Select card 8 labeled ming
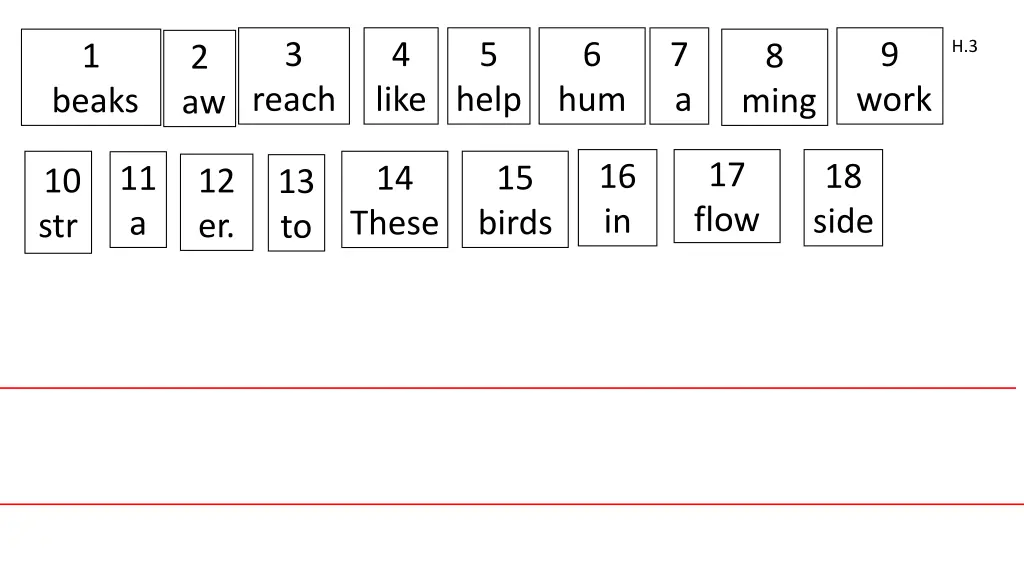The width and height of the screenshot is (1024, 576). point(775,78)
